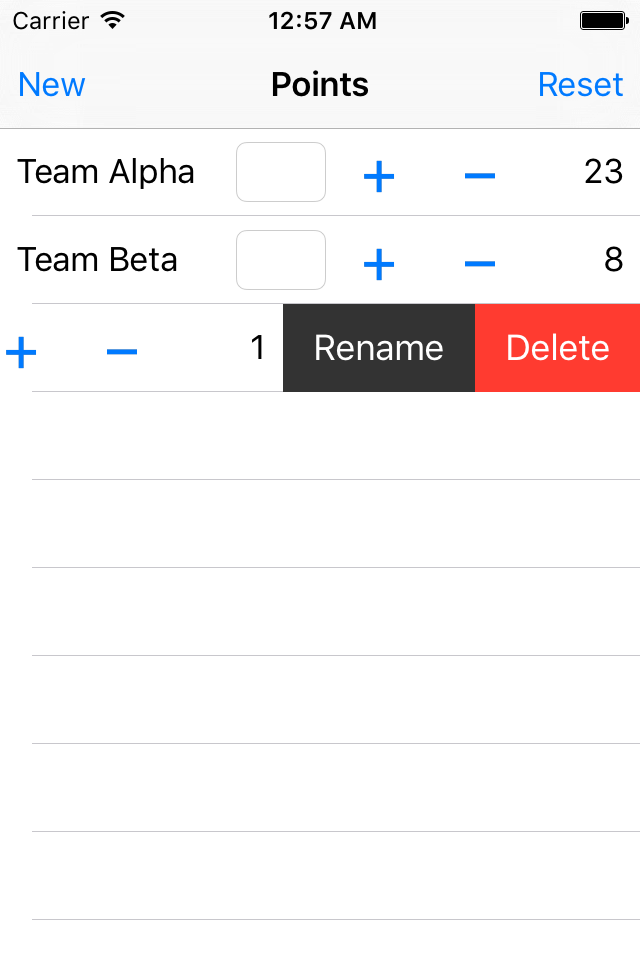Open New in the navigation bar
This screenshot has height=960, width=640.
51,84
